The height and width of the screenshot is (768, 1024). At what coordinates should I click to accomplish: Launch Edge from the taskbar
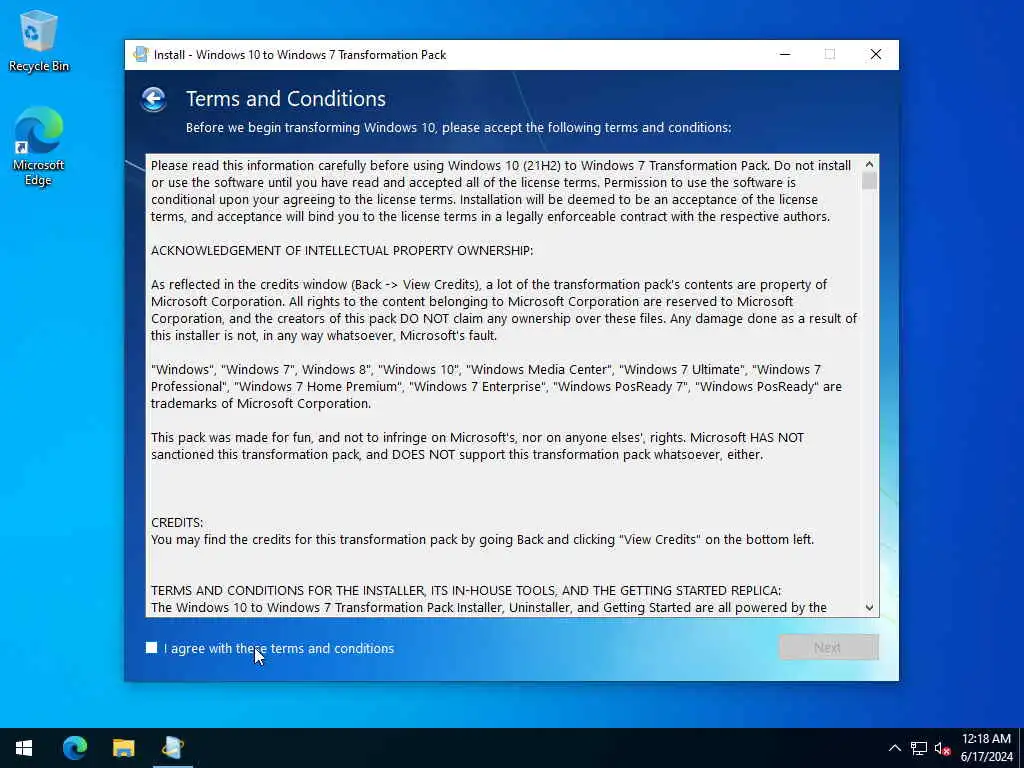tap(74, 748)
